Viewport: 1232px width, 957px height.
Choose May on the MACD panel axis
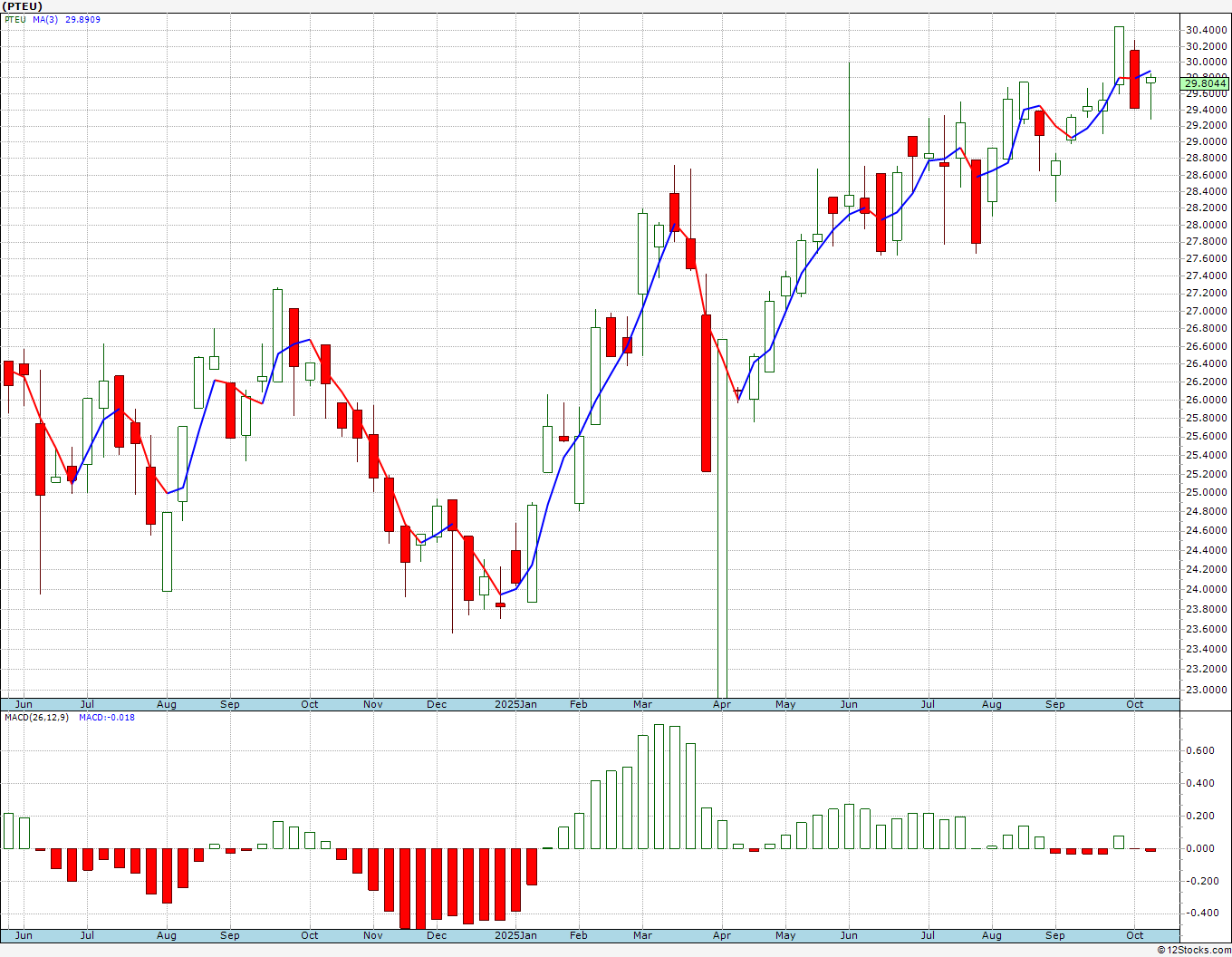pos(785,935)
